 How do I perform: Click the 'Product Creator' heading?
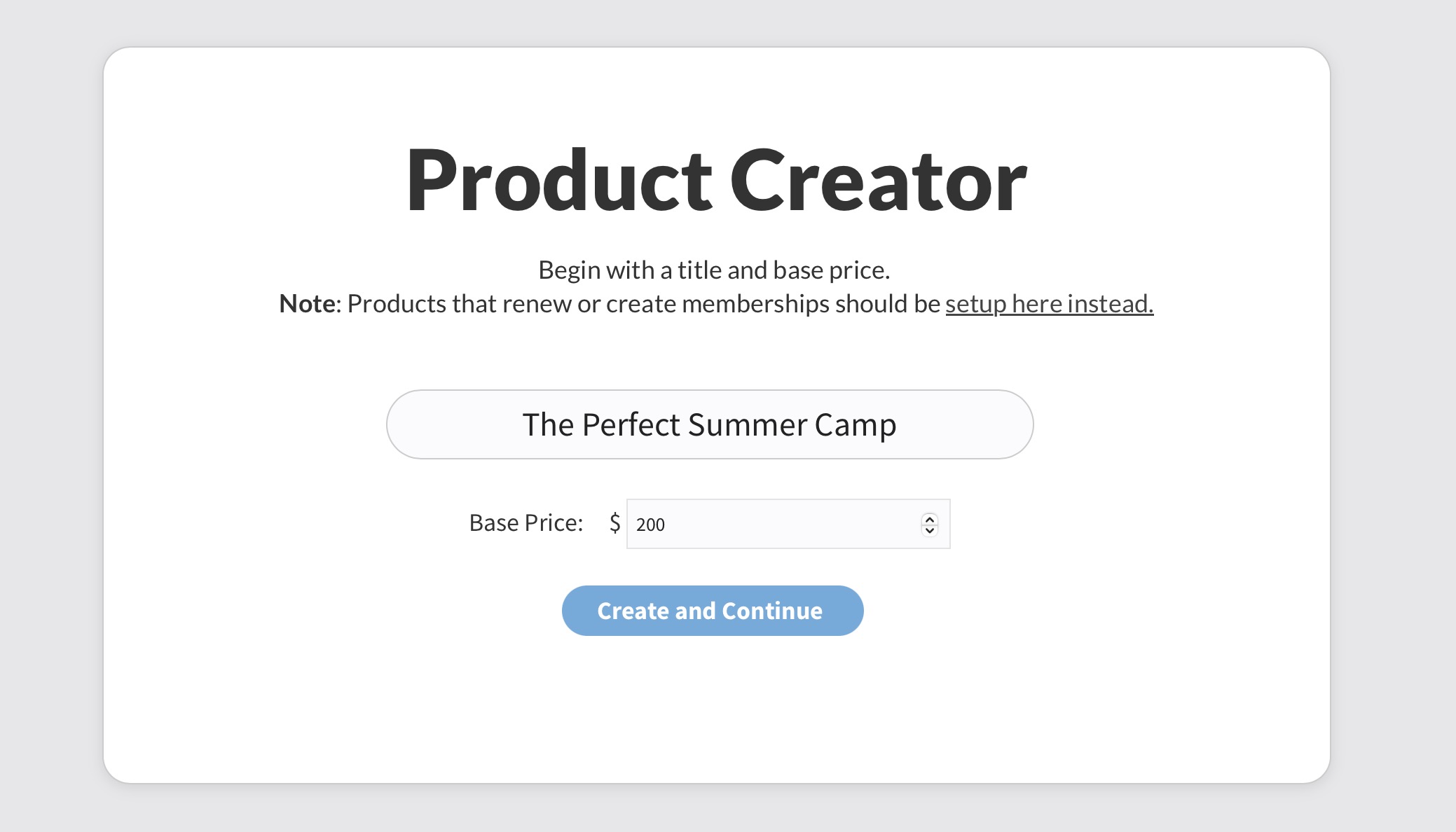[716, 180]
